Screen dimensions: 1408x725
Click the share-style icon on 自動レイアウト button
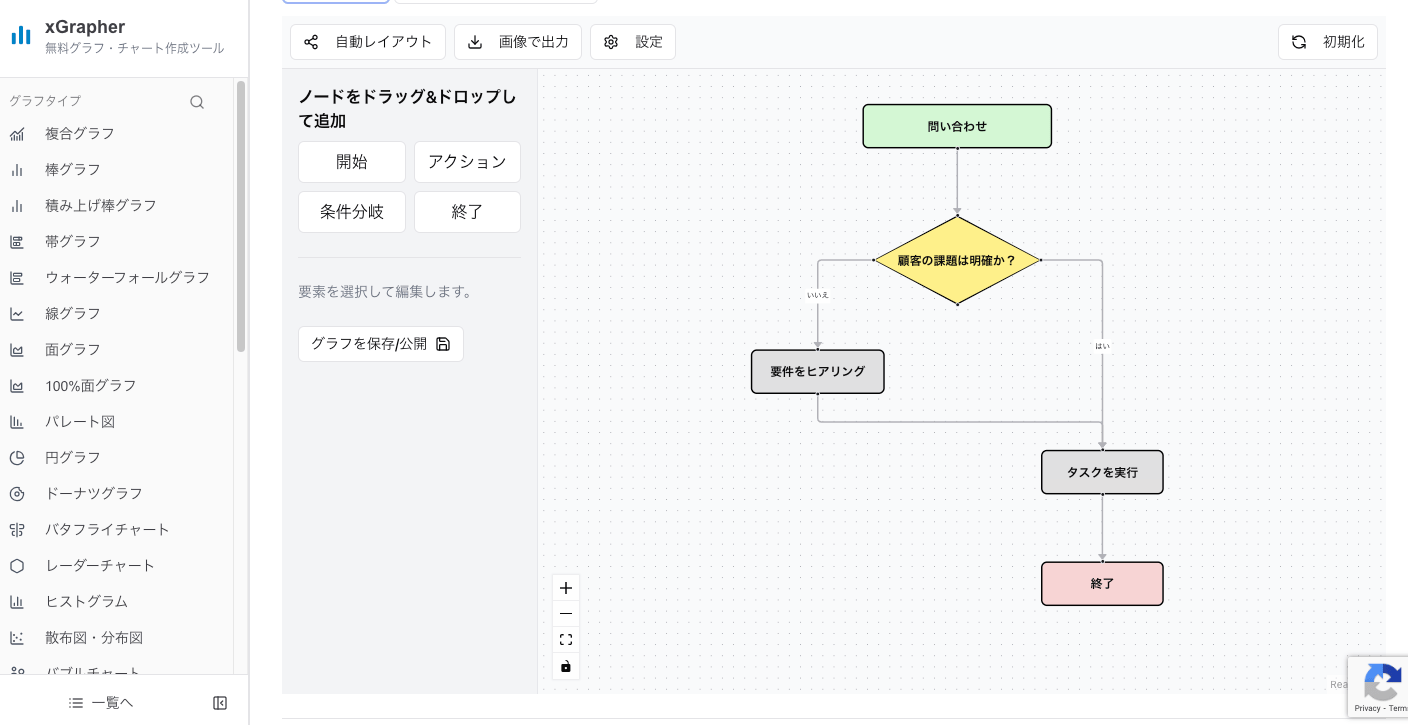(311, 42)
